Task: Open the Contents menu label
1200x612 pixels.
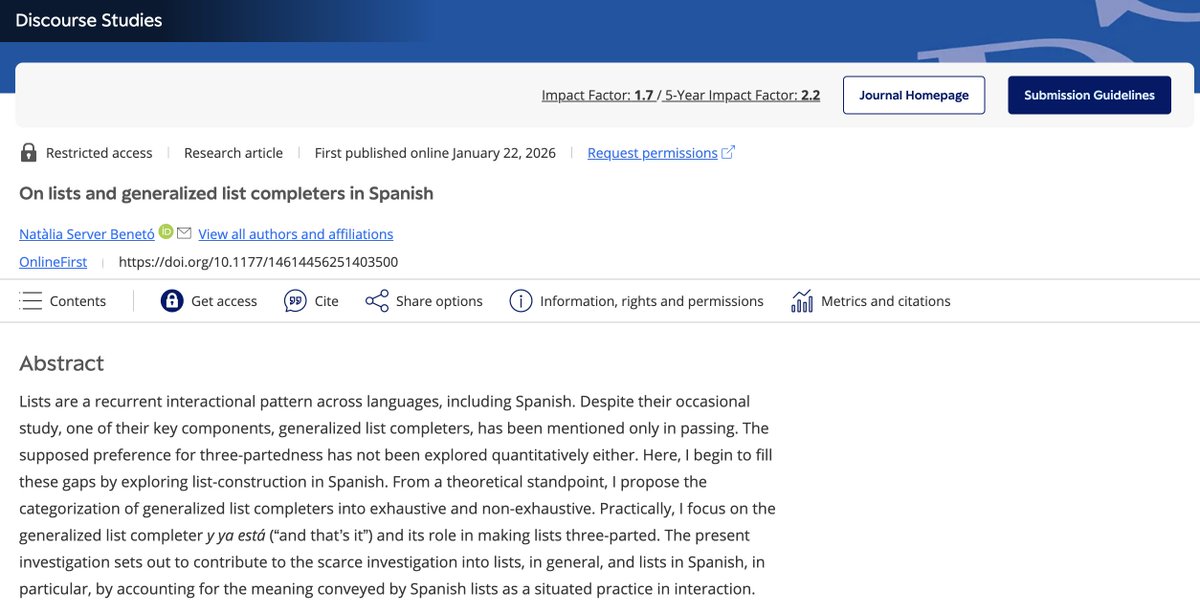Action: coord(78,301)
